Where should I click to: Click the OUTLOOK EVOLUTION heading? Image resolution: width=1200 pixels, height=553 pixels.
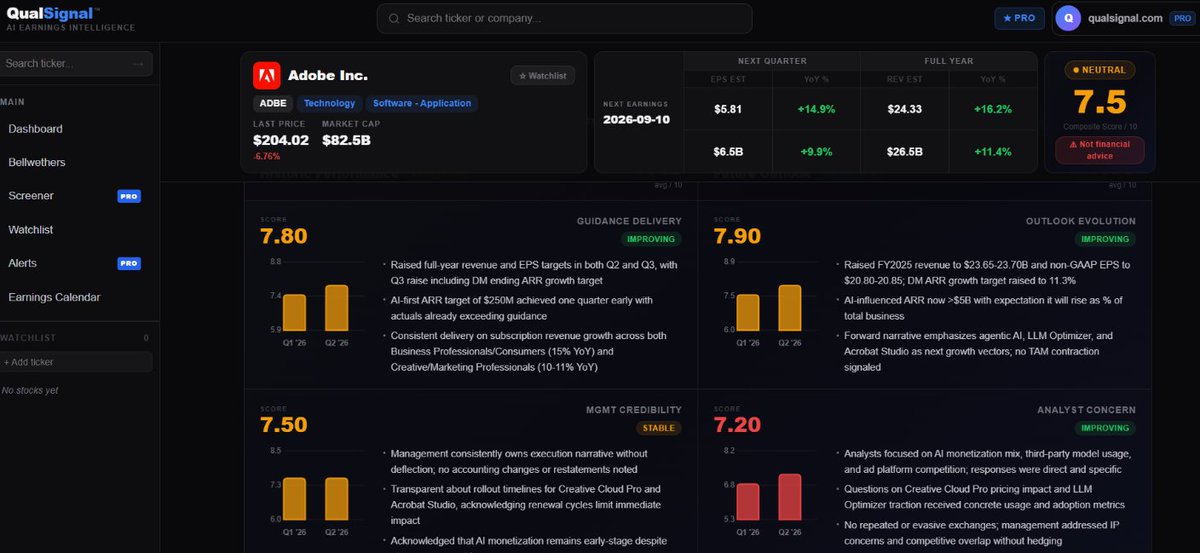tap(1081, 221)
